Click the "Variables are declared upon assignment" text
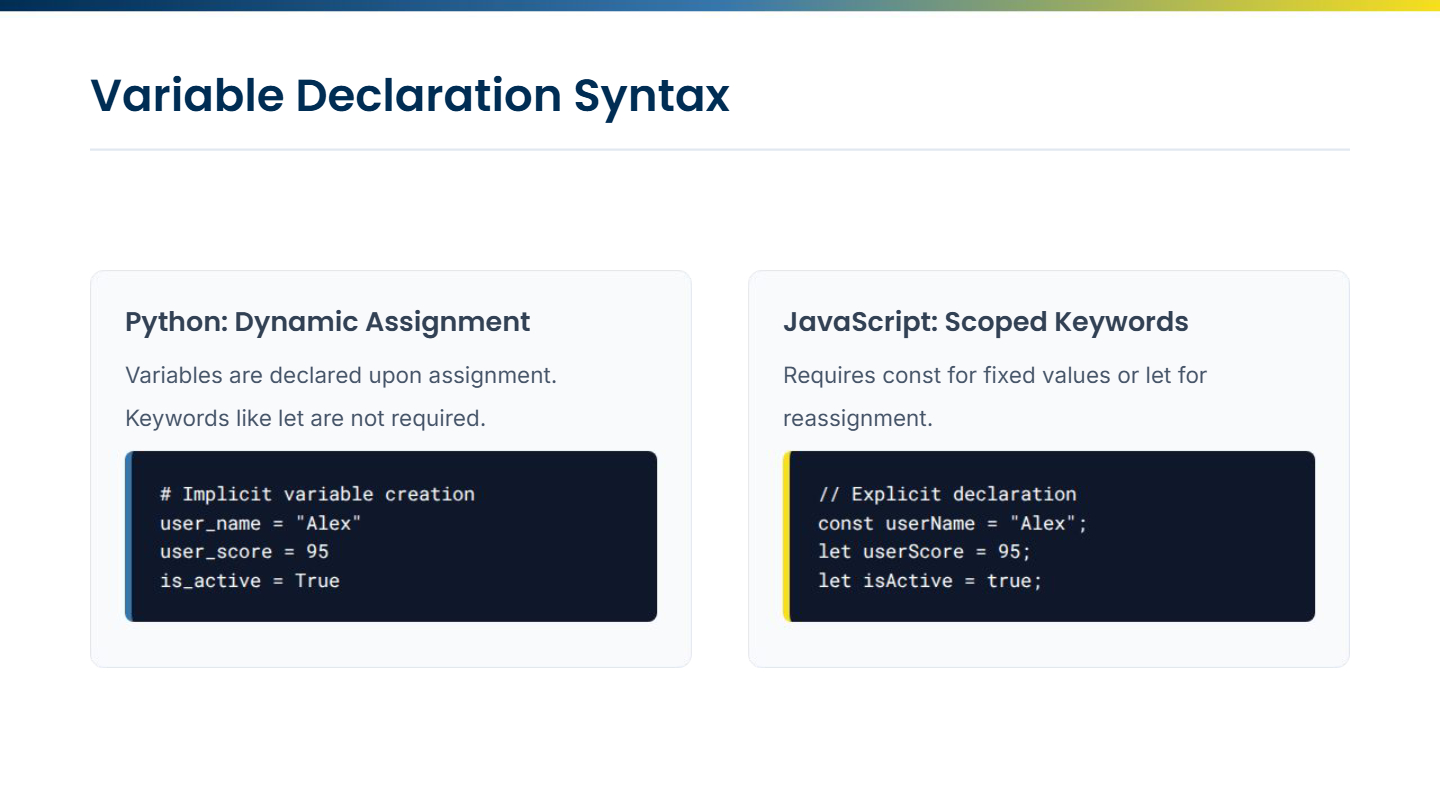The width and height of the screenshot is (1440, 810). tap(340, 376)
